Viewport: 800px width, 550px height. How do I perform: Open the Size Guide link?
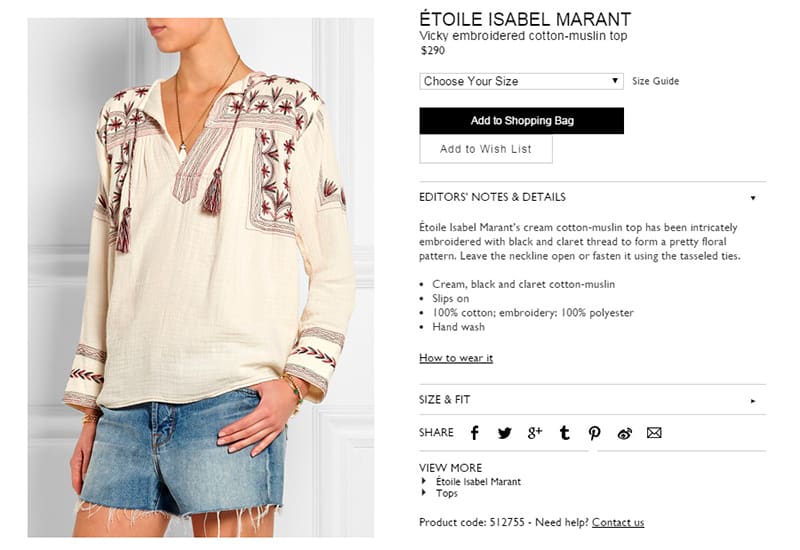(x=655, y=81)
